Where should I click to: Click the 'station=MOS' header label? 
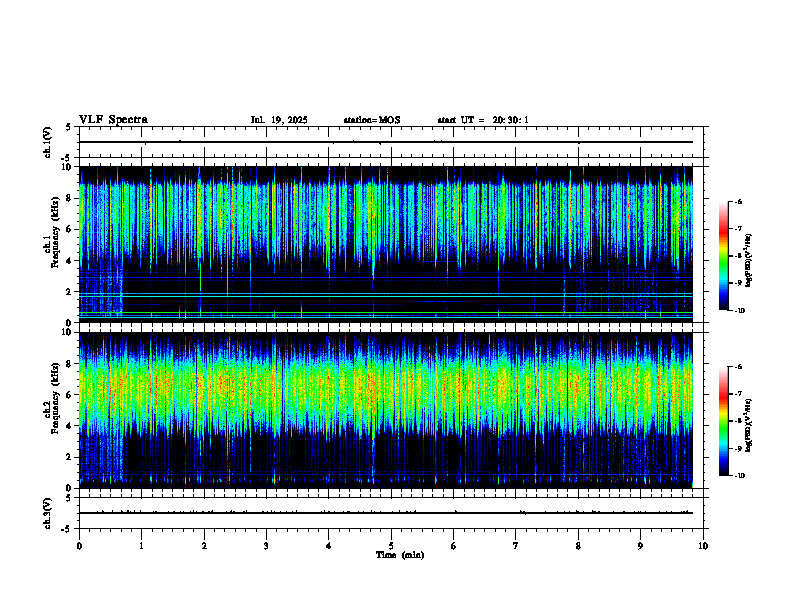[x=372, y=120]
